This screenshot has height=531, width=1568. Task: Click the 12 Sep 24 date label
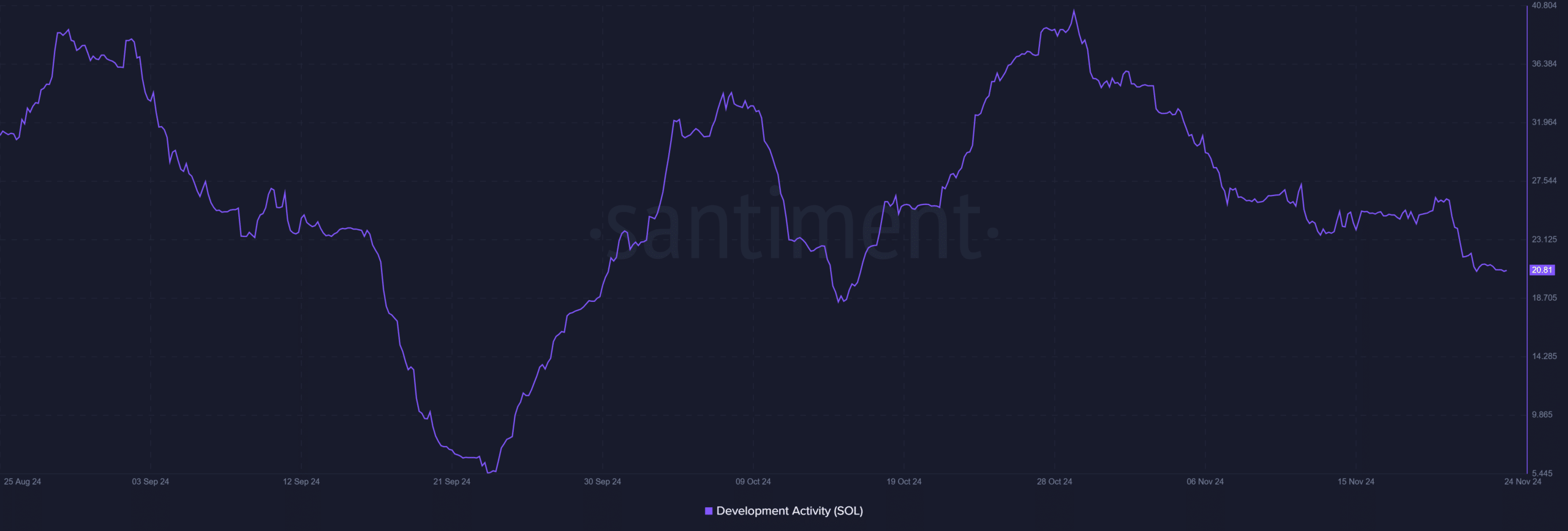click(x=301, y=481)
